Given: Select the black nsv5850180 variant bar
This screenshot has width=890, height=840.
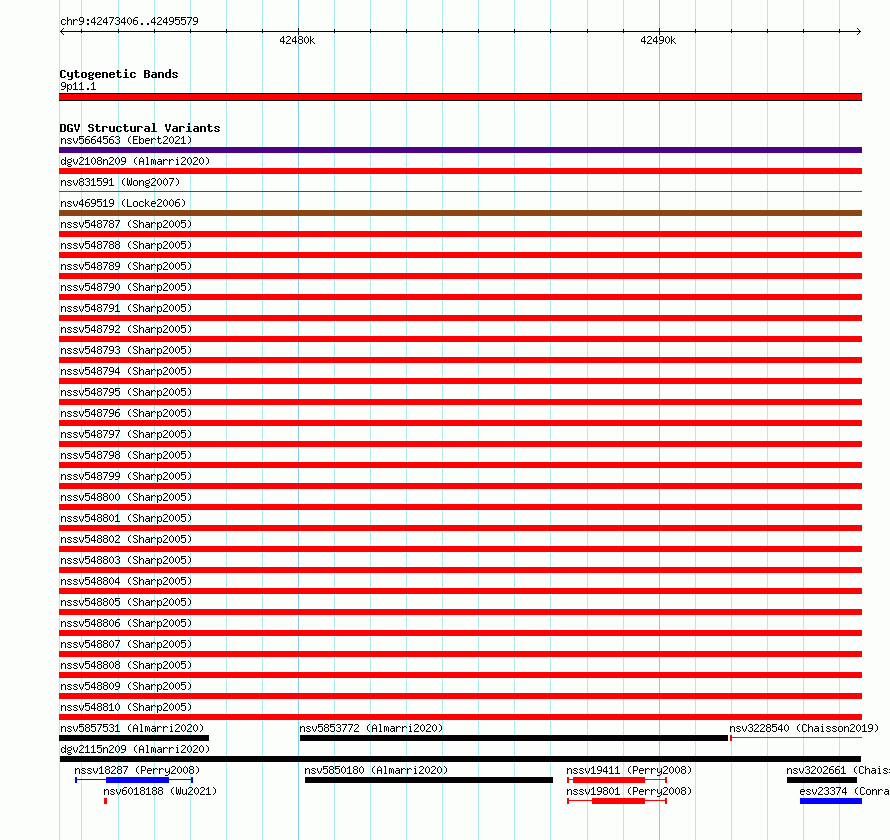Looking at the screenshot, I should point(429,780).
